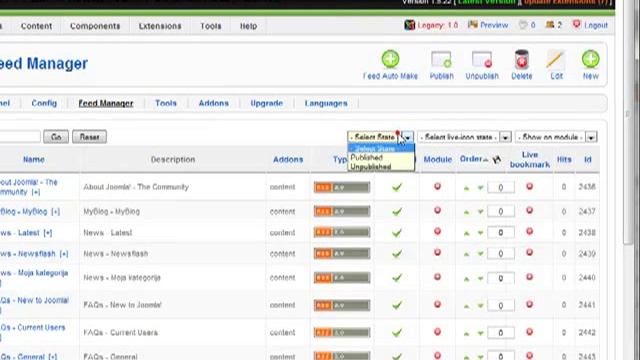Open the Tools menu in top bar

[211, 26]
